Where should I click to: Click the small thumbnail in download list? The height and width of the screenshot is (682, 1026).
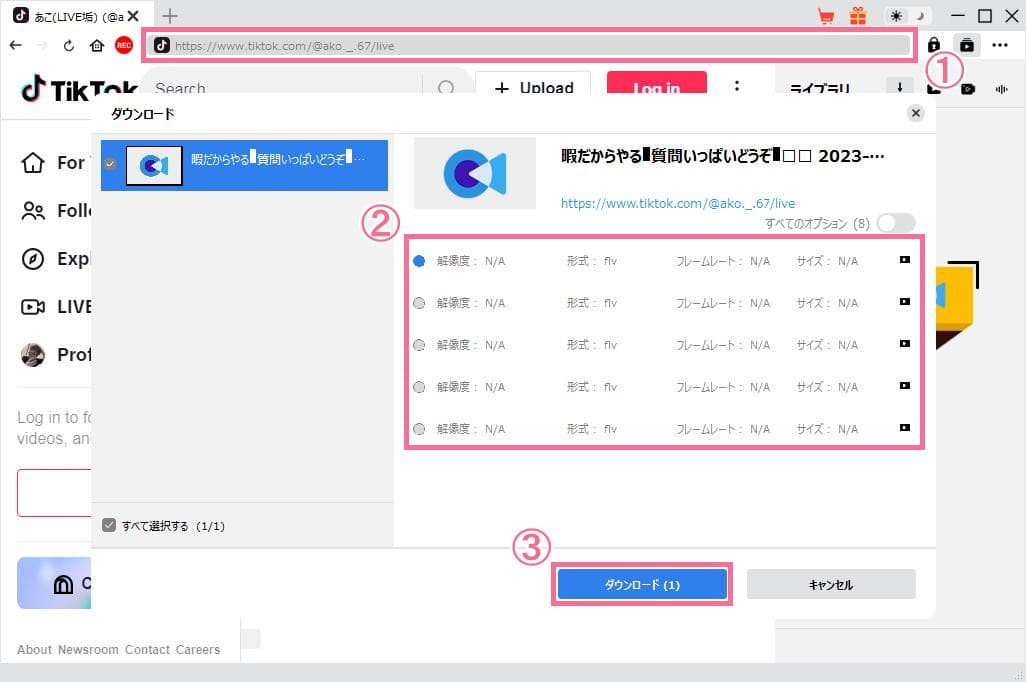[x=154, y=166]
